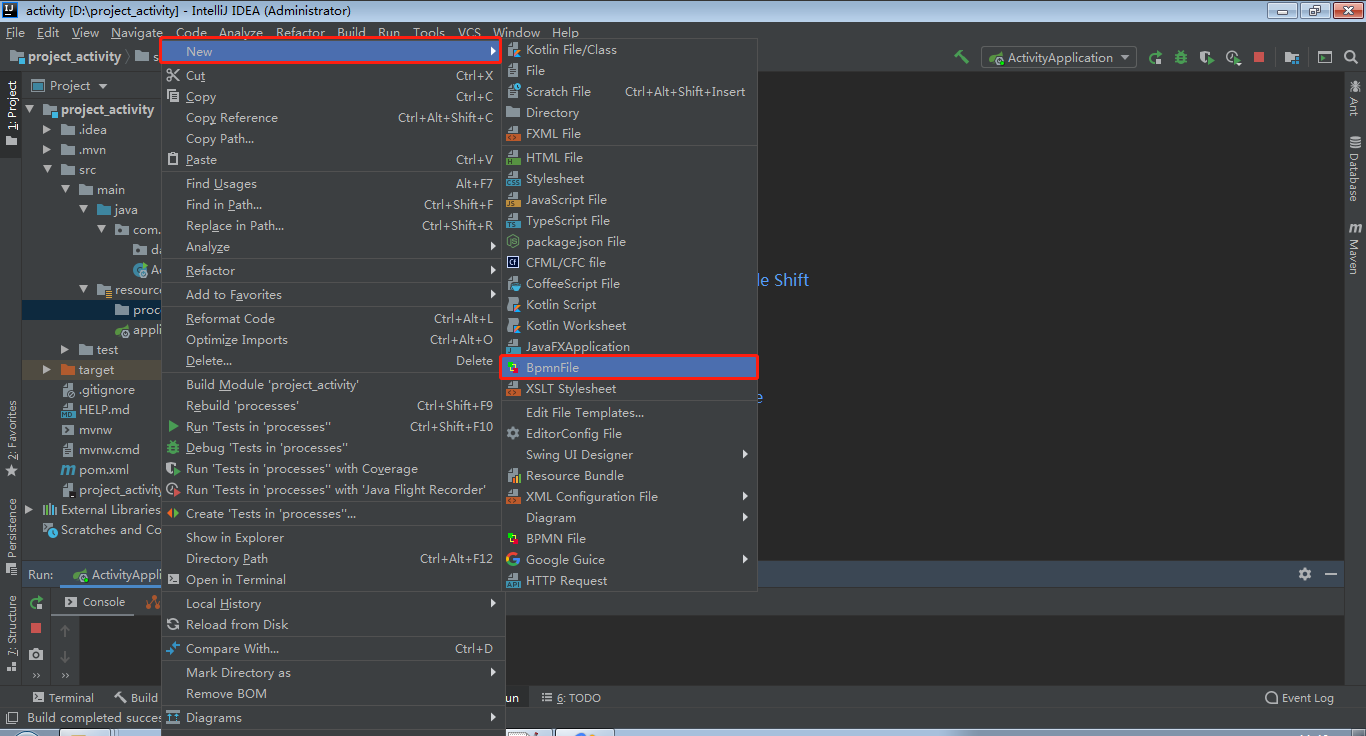Open Search Everywhere with the magnifier
Viewport: 1366px width, 736px height.
pyautogui.click(x=1350, y=57)
